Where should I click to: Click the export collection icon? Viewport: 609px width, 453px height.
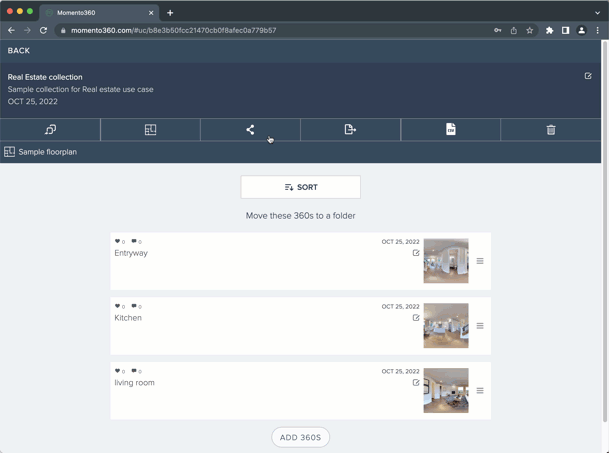[350, 129]
